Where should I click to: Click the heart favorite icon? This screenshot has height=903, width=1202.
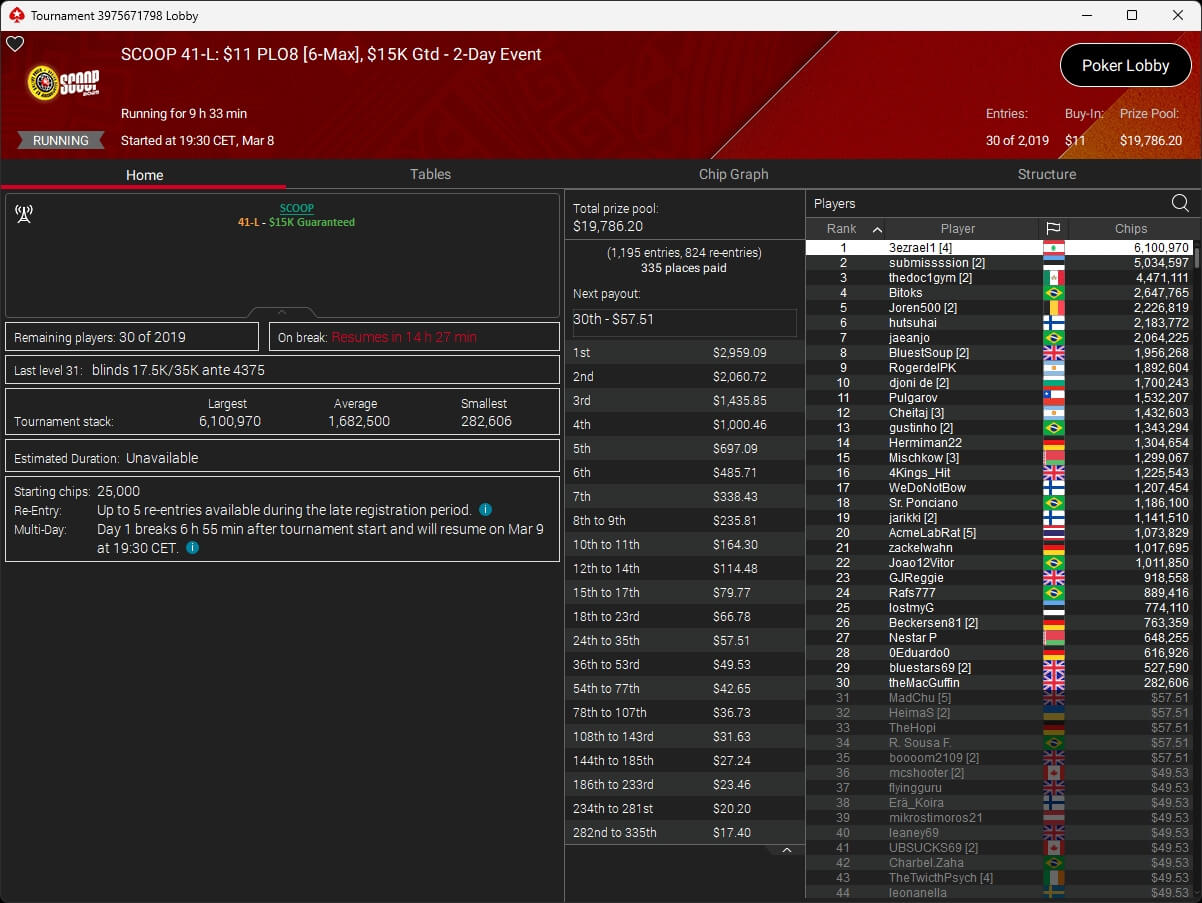(x=15, y=44)
